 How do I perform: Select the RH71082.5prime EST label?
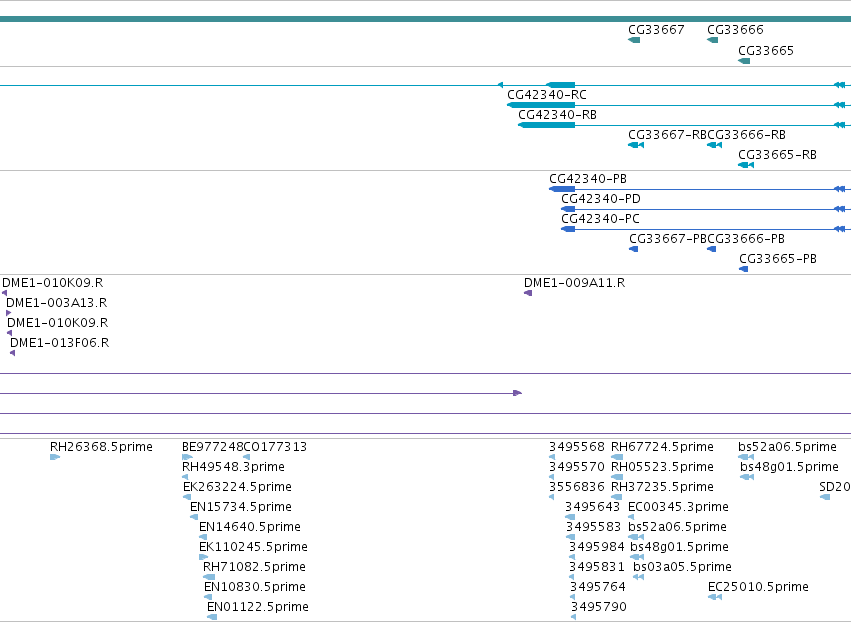click(255, 567)
